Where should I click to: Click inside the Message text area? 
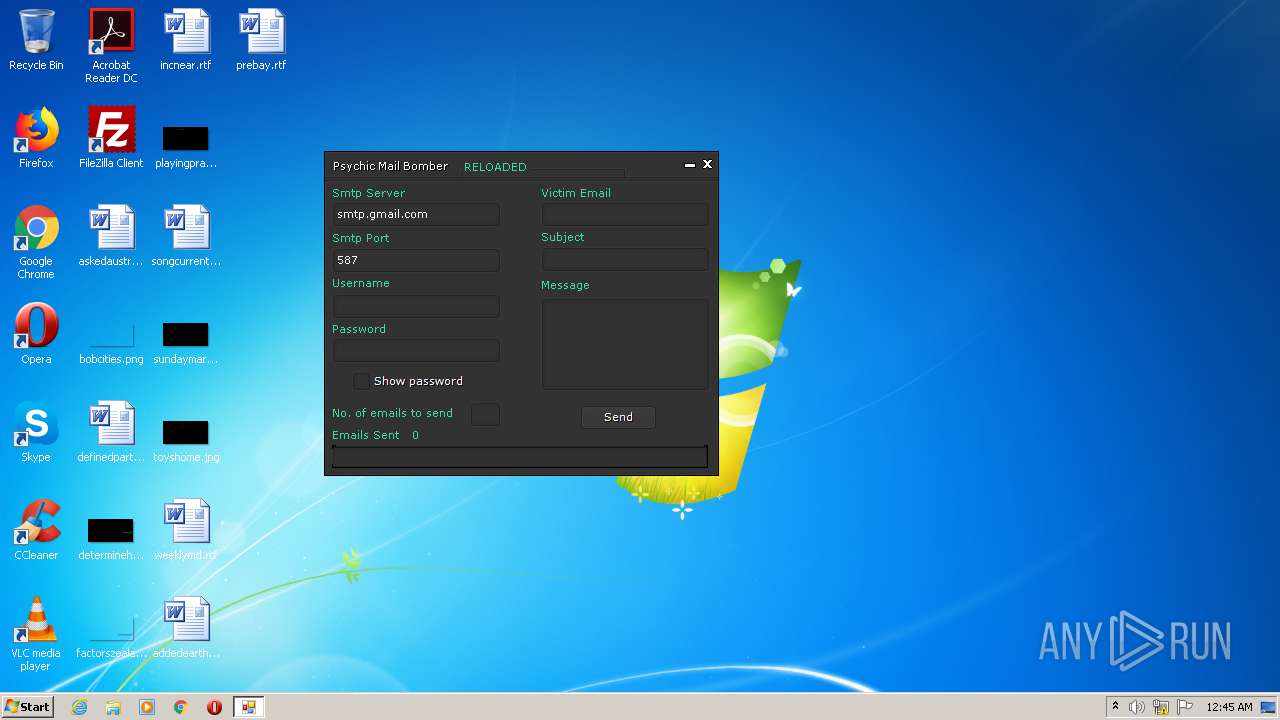pos(625,343)
